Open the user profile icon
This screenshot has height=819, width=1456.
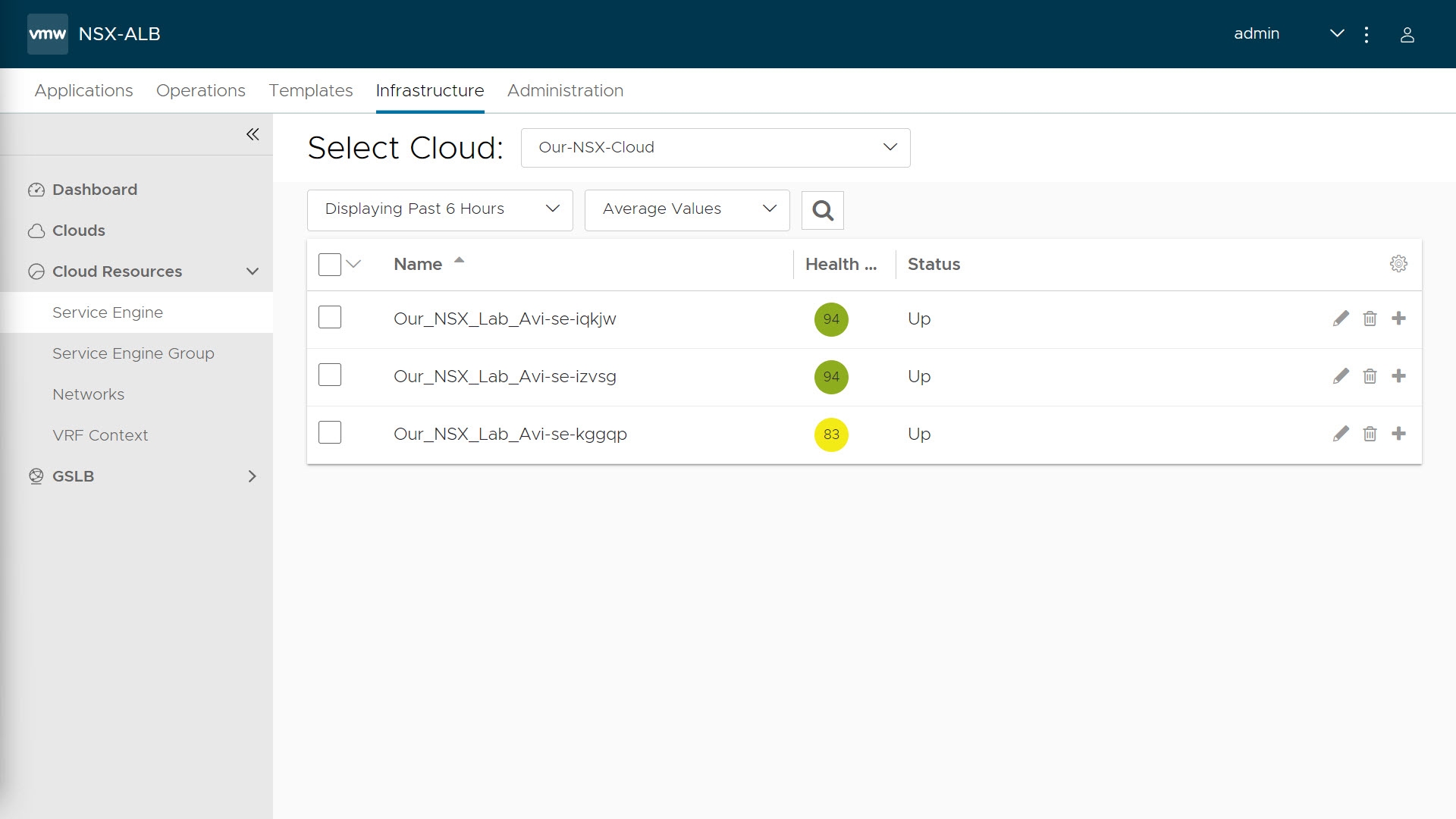pyautogui.click(x=1407, y=35)
